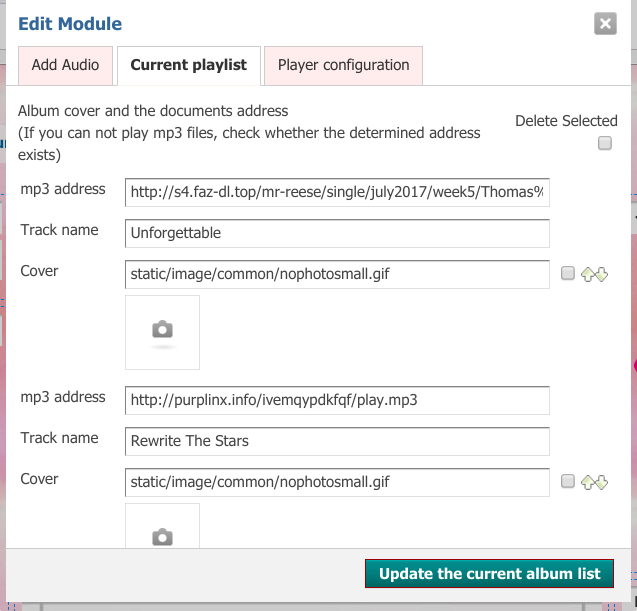This screenshot has height=611, width=637.
Task: Move the Unforgettable track down
Action: (x=601, y=274)
